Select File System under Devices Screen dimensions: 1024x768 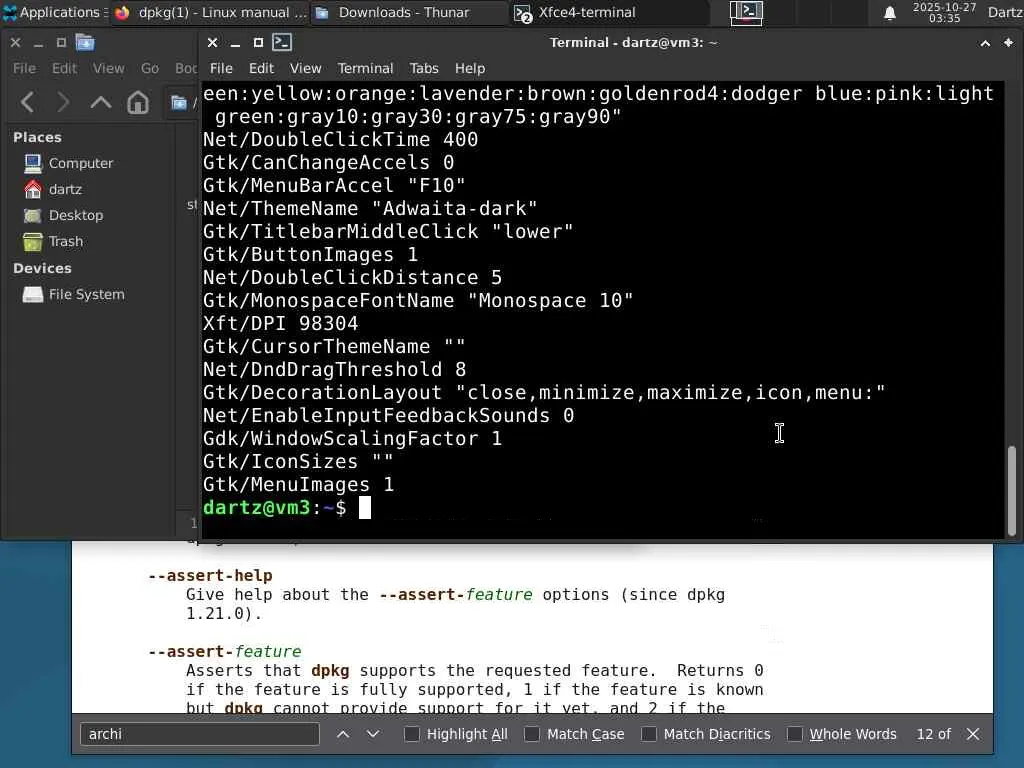[86, 295]
